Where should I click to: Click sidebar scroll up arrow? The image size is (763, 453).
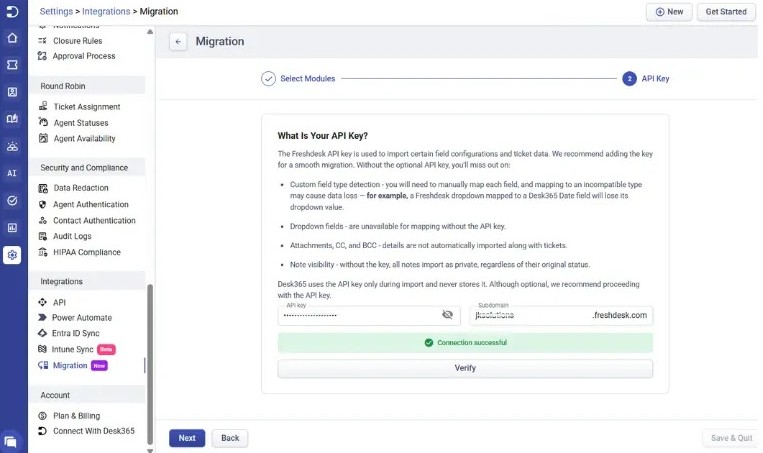coord(150,32)
